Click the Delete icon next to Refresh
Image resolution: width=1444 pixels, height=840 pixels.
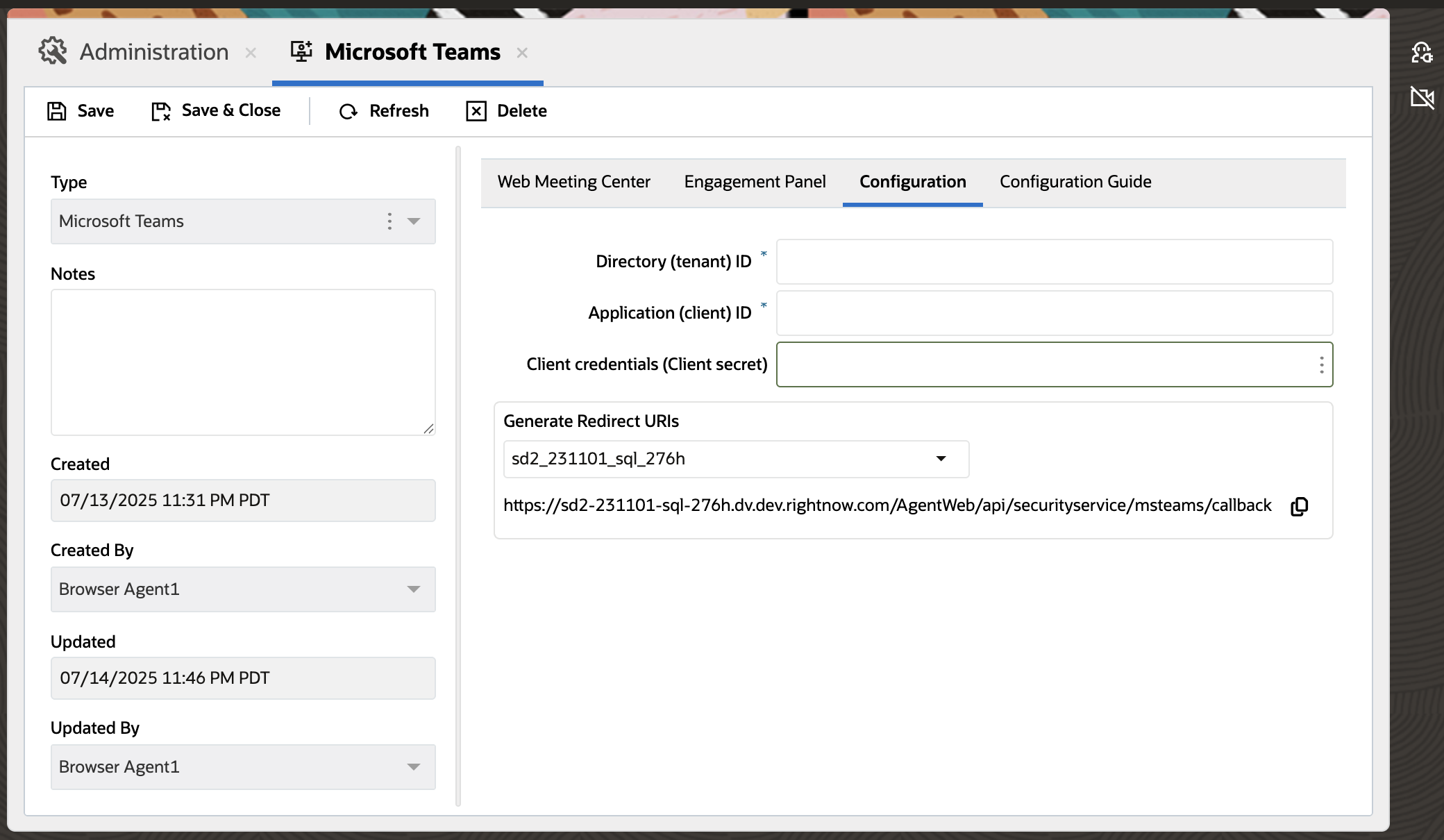click(476, 110)
